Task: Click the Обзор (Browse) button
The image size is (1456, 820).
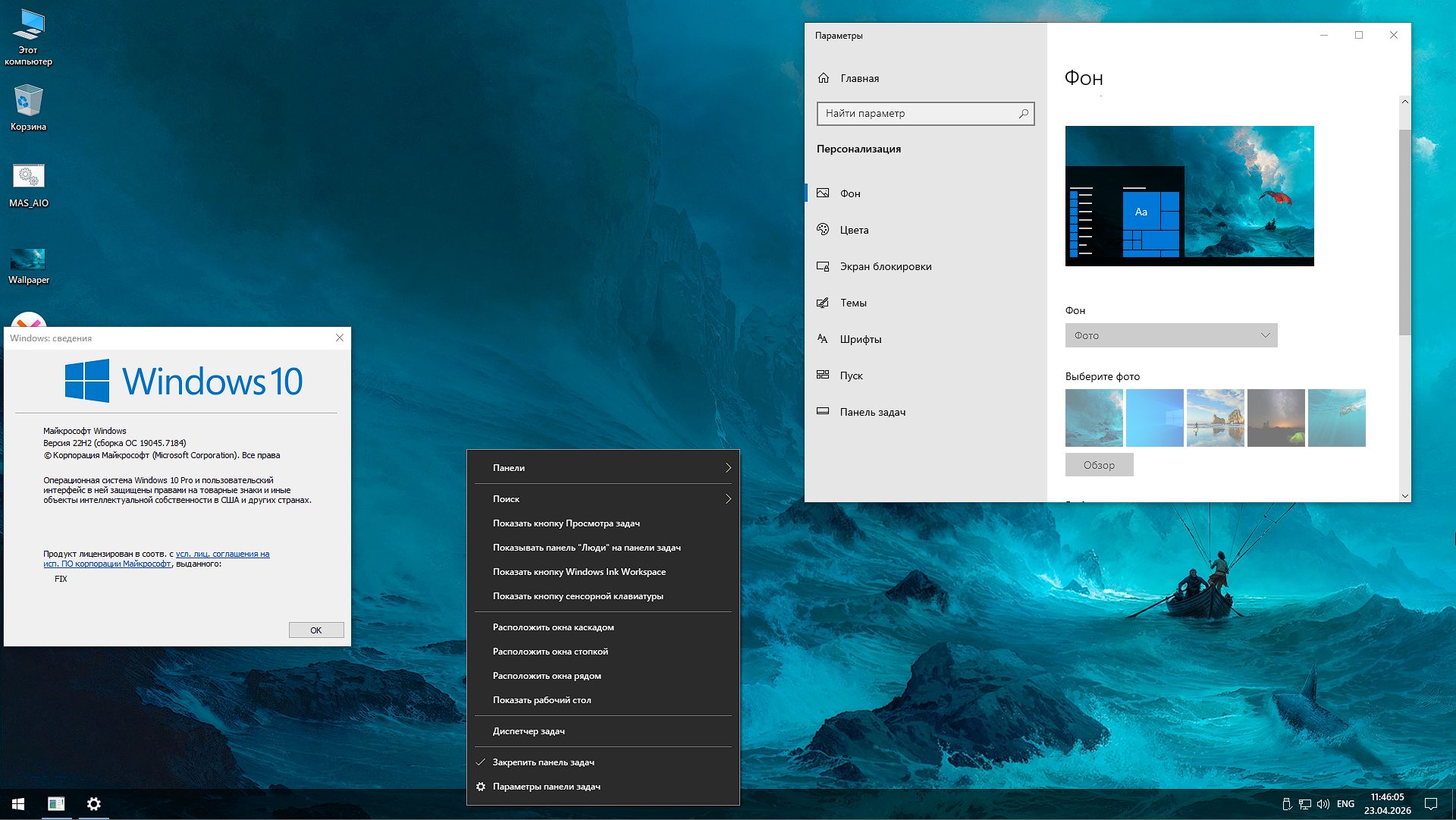Action: click(x=1099, y=465)
